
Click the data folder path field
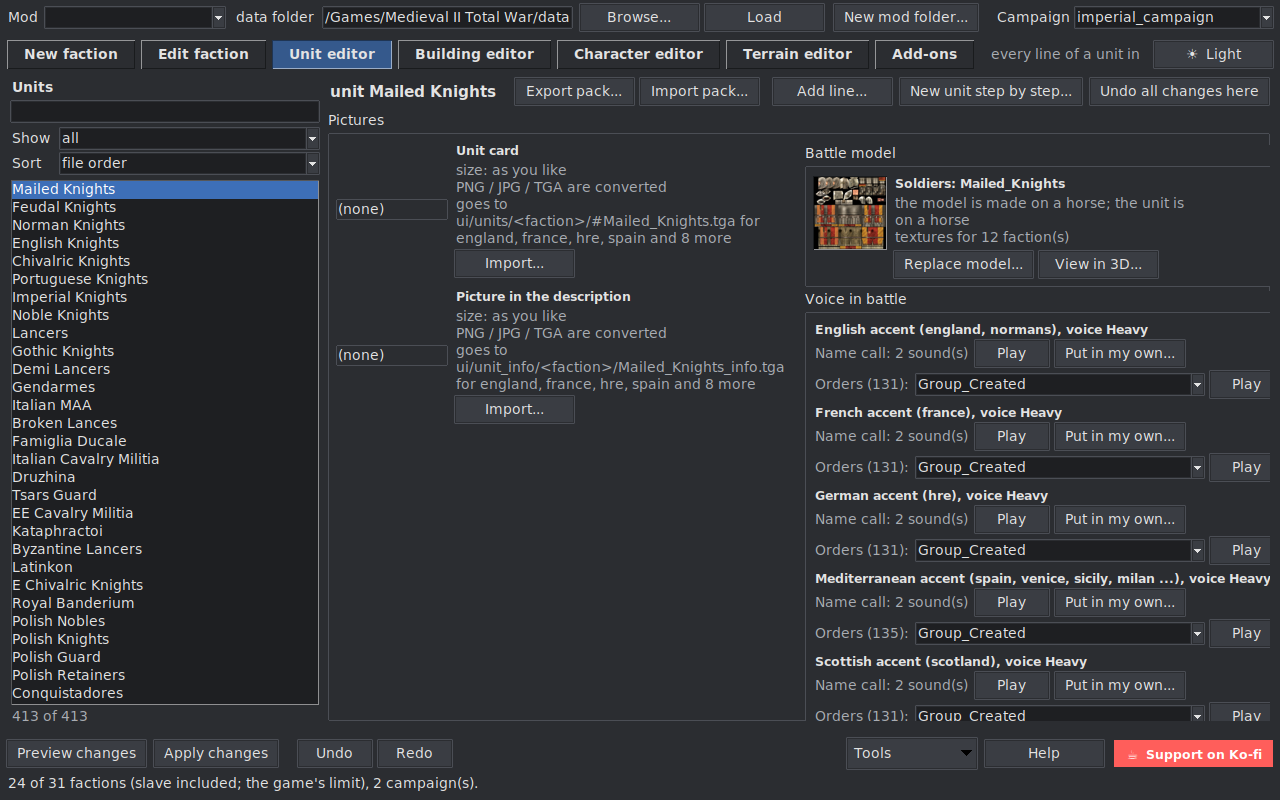pos(447,17)
